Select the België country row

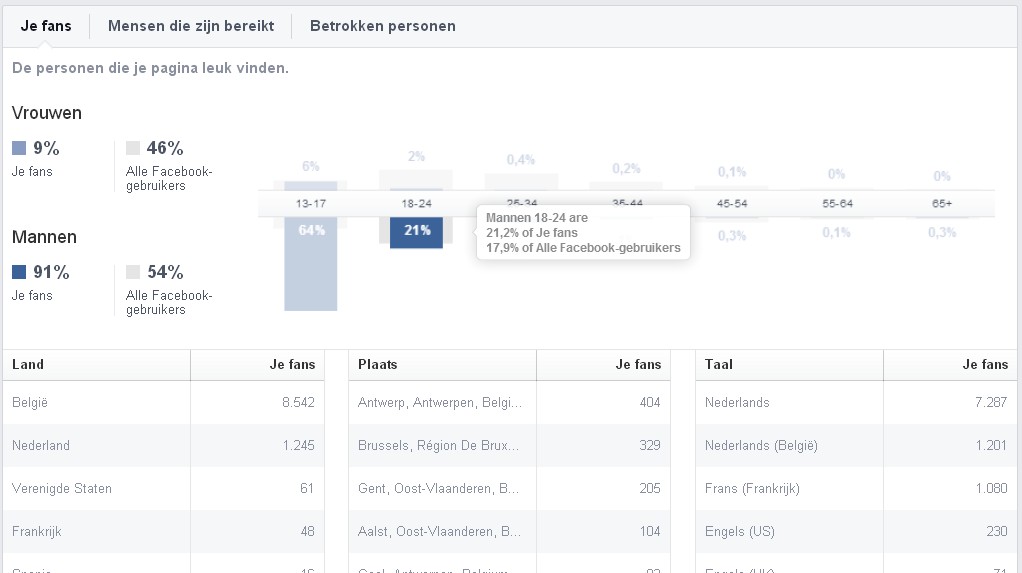point(164,402)
